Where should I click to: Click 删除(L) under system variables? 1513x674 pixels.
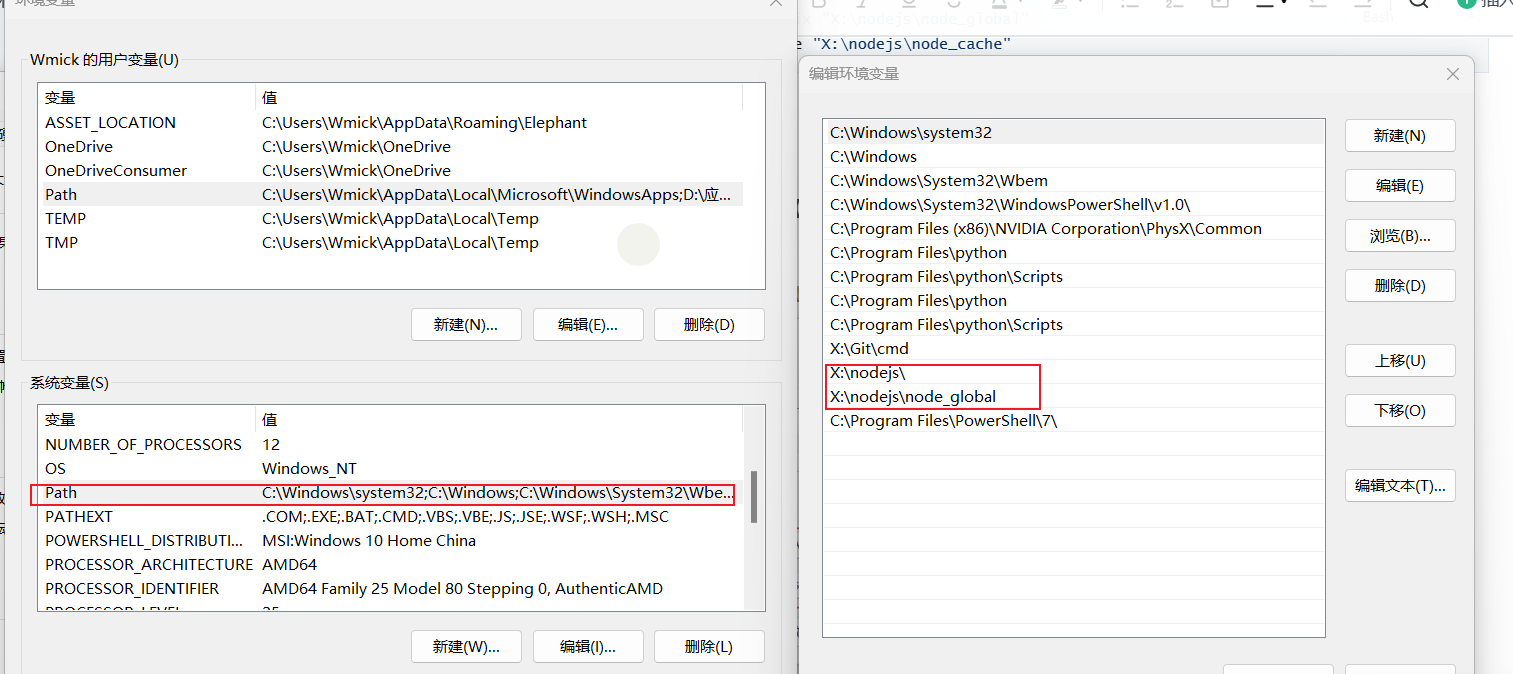tap(709, 647)
